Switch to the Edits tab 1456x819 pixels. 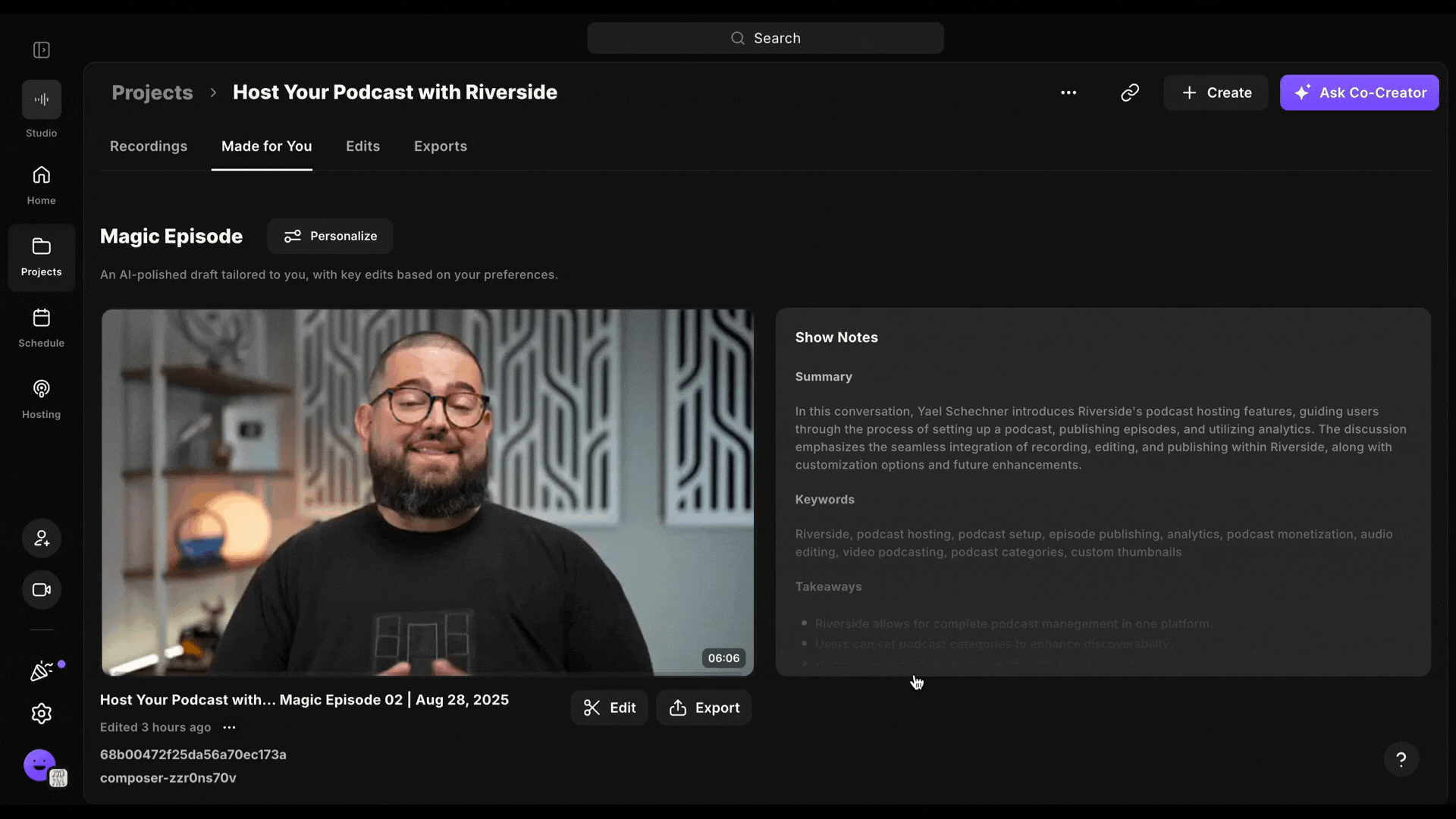coord(362,146)
